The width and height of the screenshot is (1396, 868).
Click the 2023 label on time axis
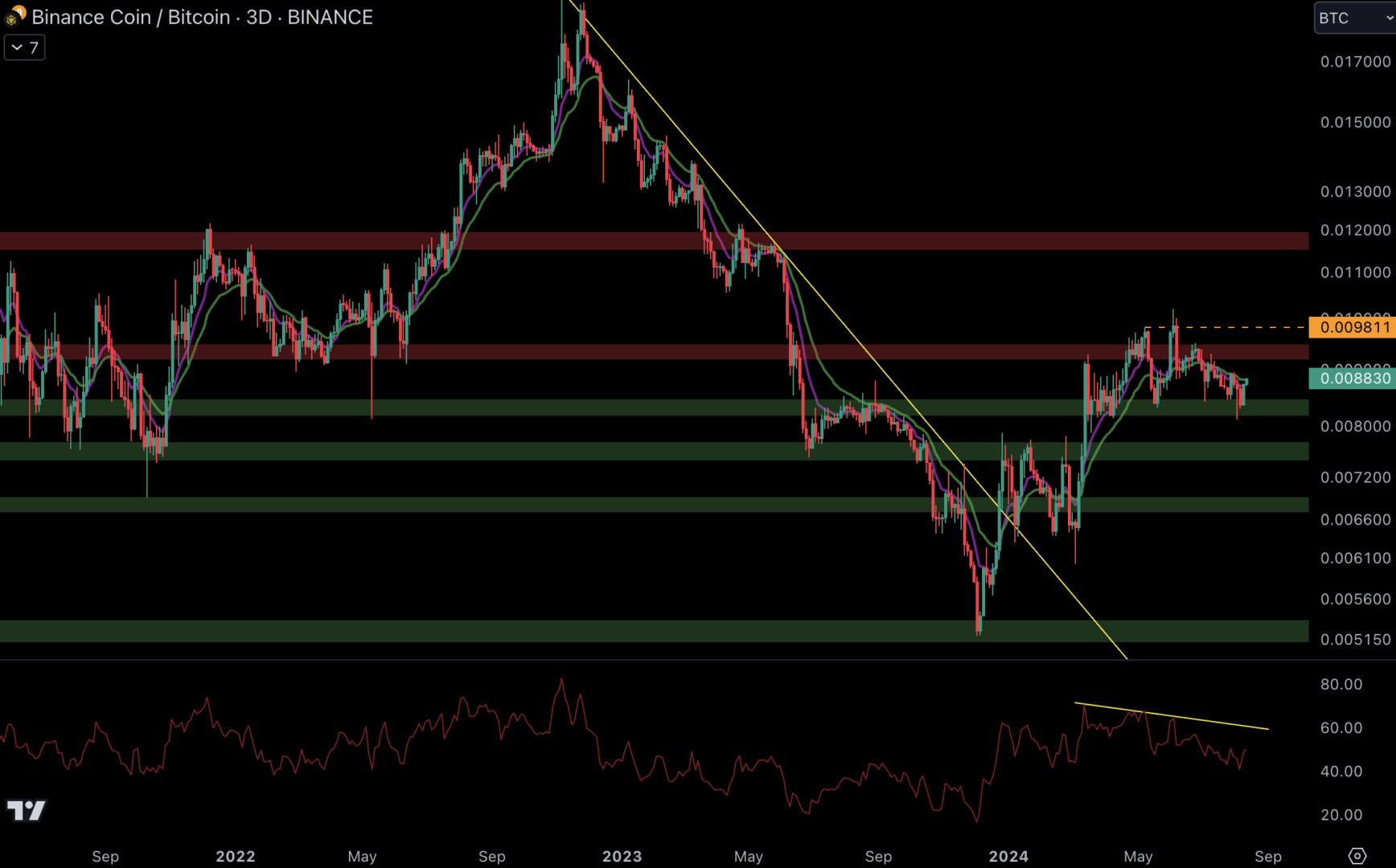click(622, 857)
